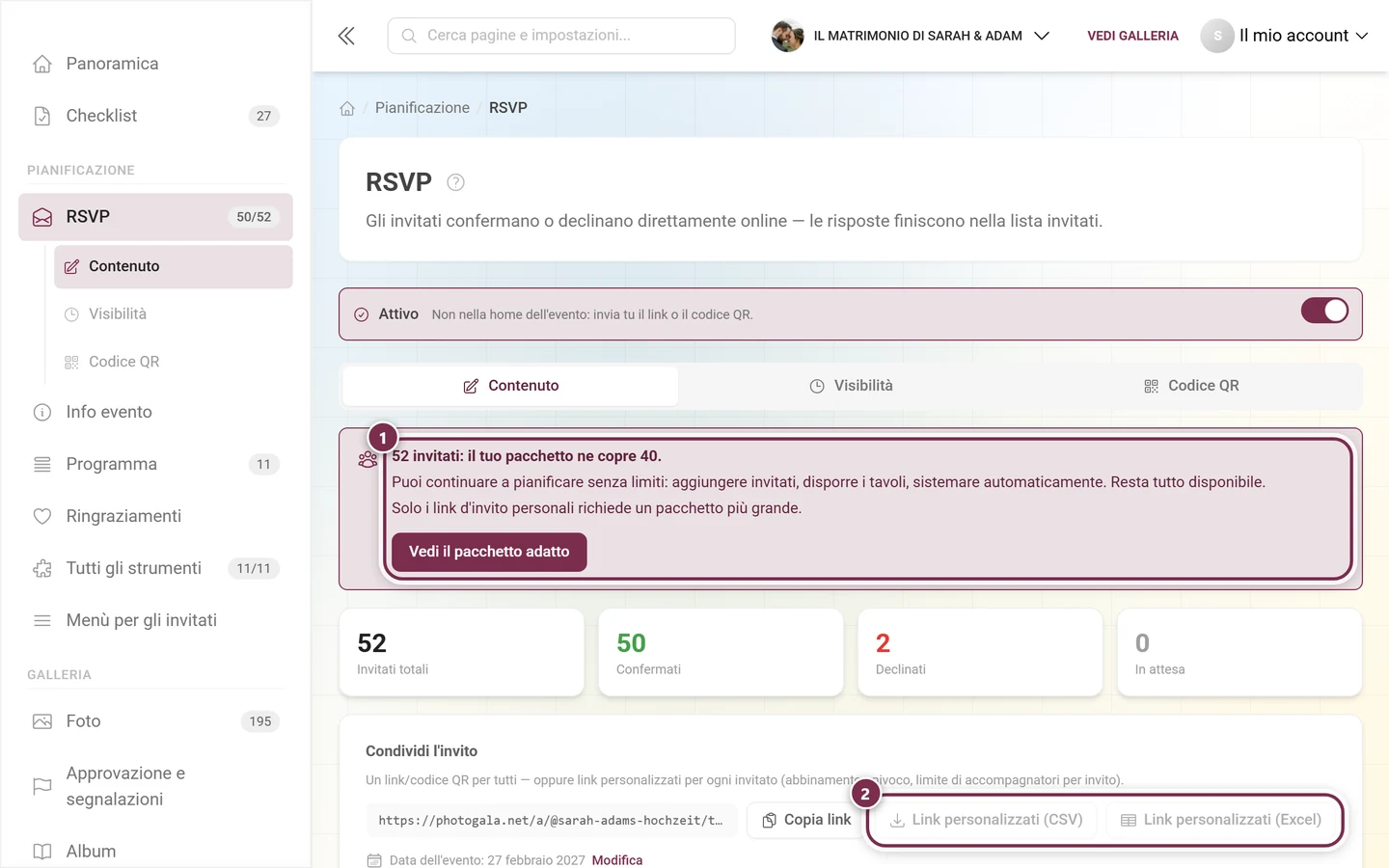Open the RSVP help question mark icon

click(456, 182)
